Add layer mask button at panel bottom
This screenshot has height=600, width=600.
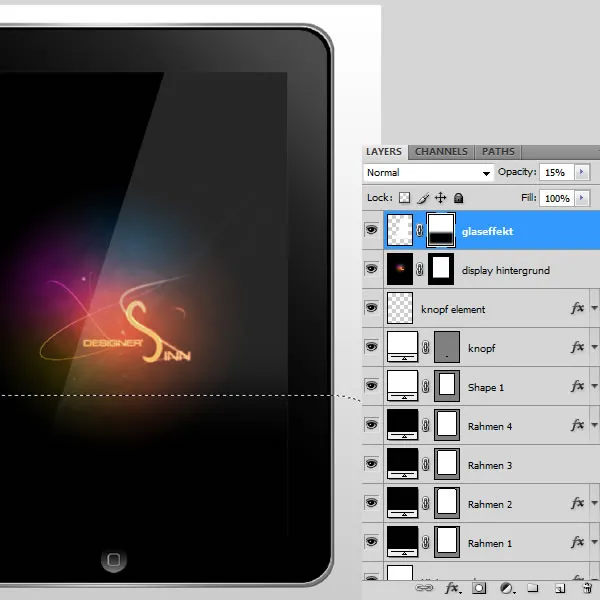click(479, 588)
